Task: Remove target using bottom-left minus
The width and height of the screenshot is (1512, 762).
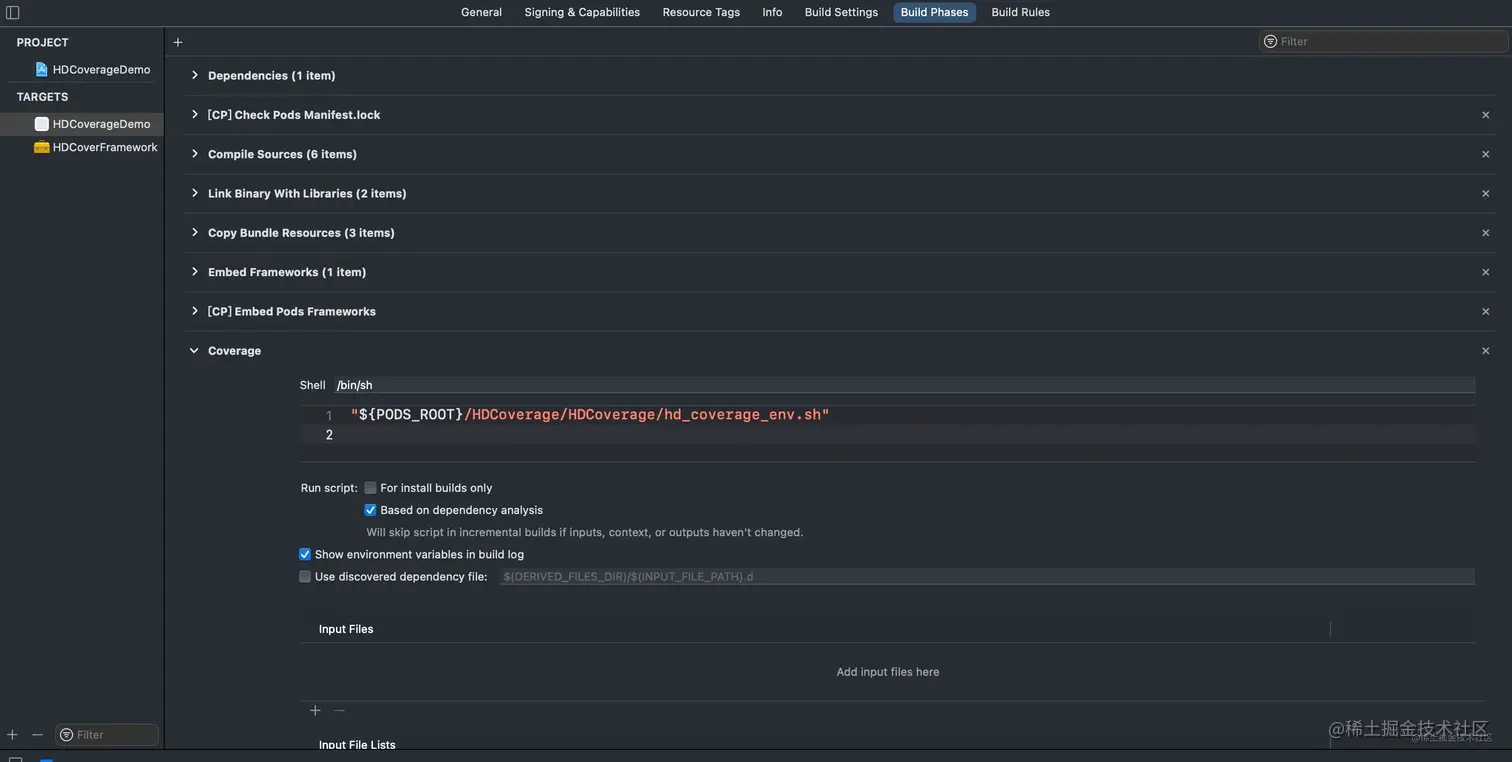Action: 37,735
